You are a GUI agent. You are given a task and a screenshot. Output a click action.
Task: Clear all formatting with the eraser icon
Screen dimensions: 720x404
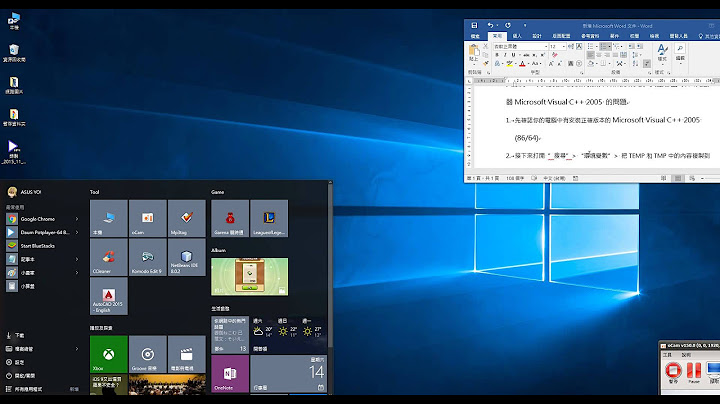coord(555,55)
